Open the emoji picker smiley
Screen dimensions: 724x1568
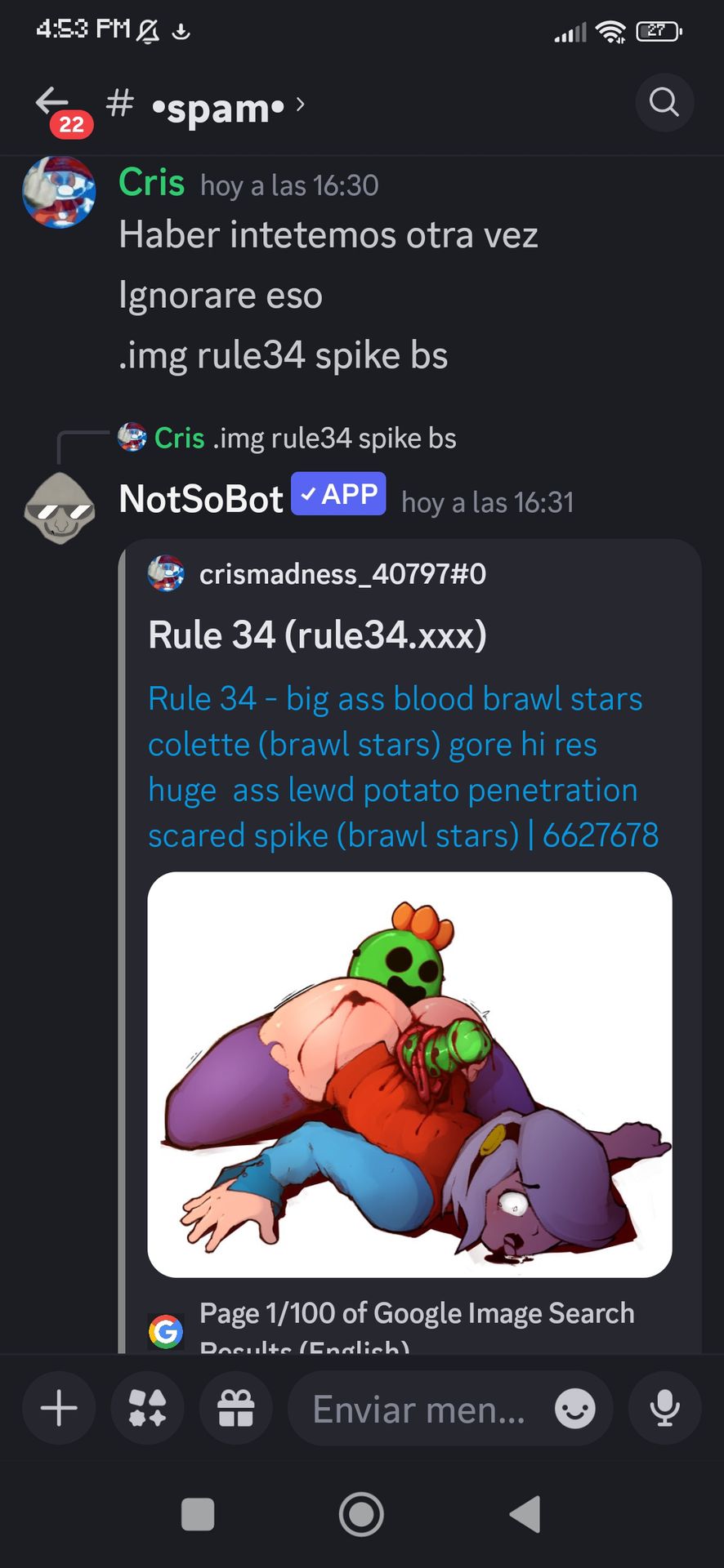click(x=575, y=1409)
